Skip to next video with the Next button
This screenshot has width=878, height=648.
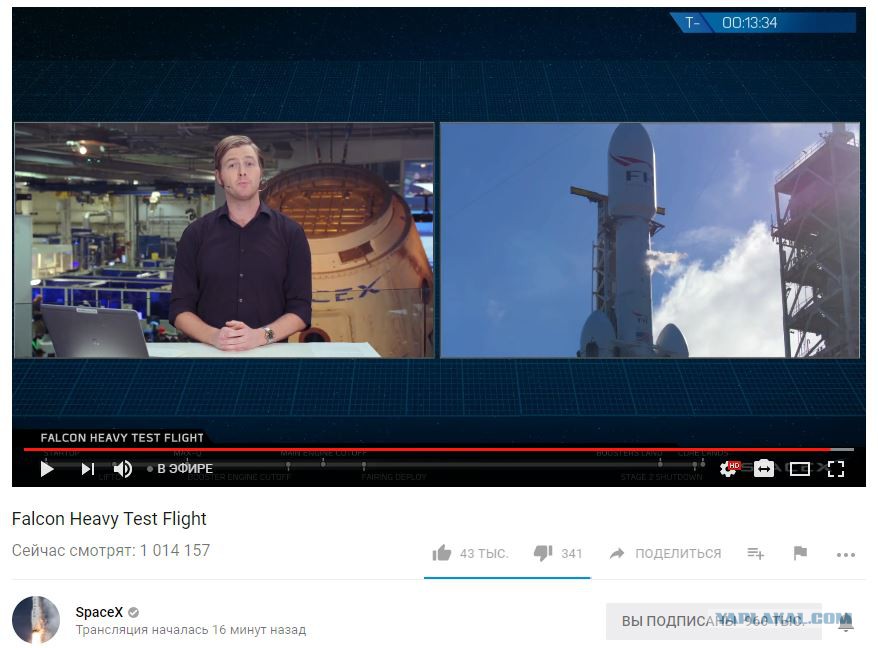[x=88, y=469]
